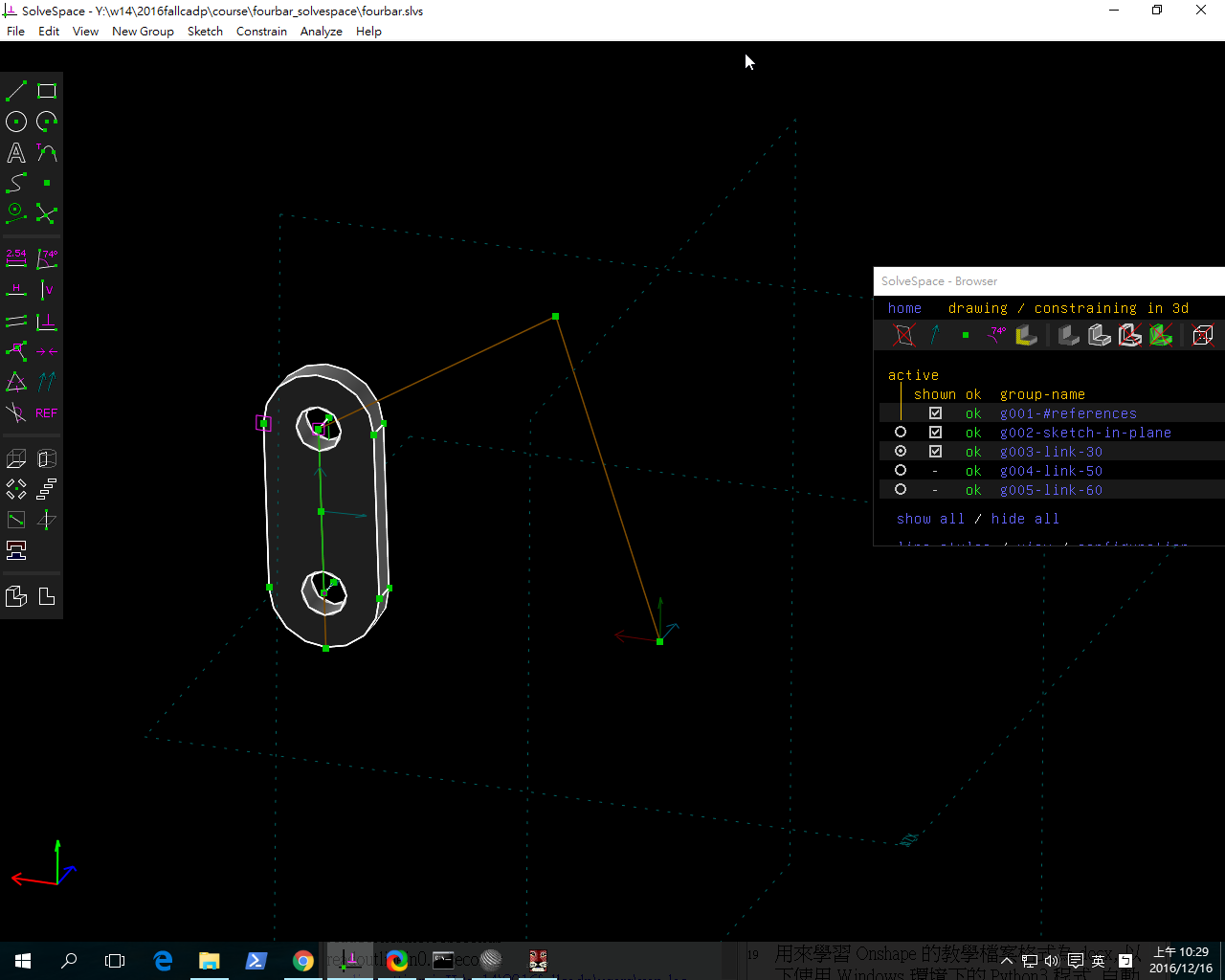
Task: Open Chrome from the Windows taskbar
Action: [303, 961]
